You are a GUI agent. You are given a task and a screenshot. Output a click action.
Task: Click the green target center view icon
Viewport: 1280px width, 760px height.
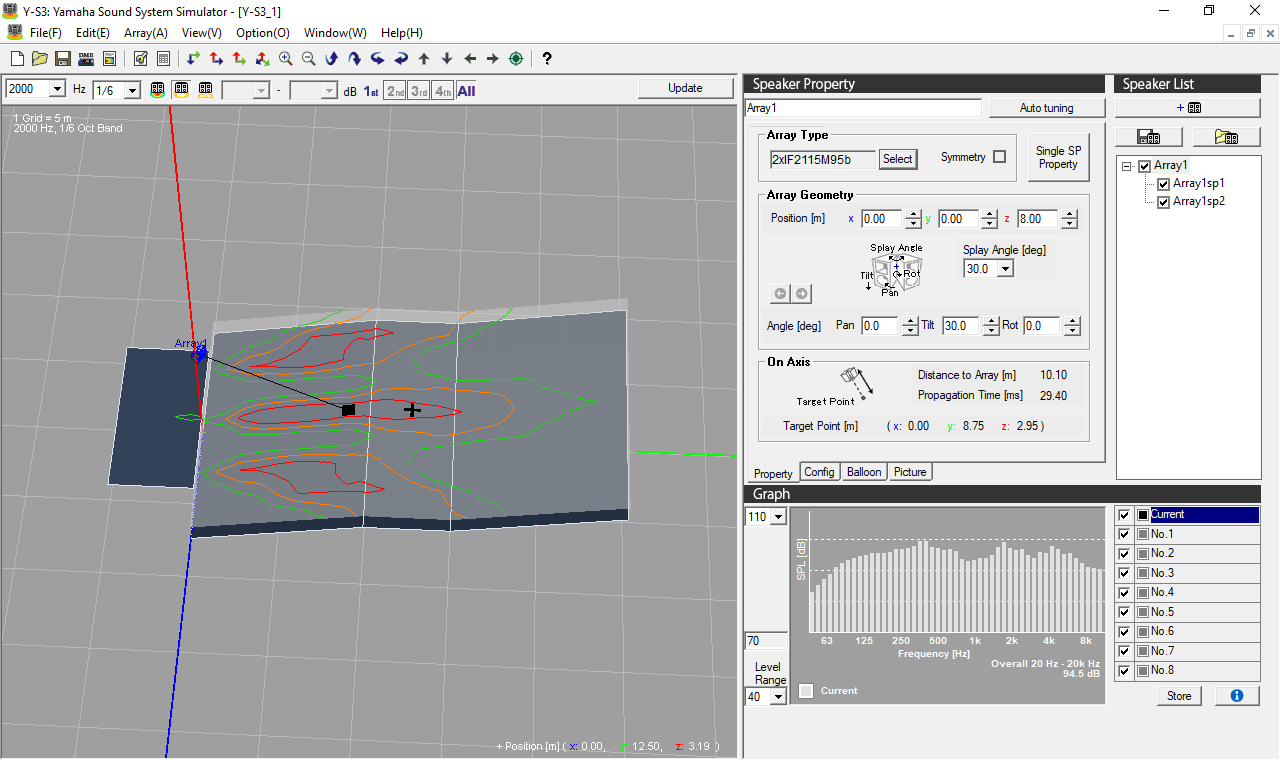(x=516, y=58)
